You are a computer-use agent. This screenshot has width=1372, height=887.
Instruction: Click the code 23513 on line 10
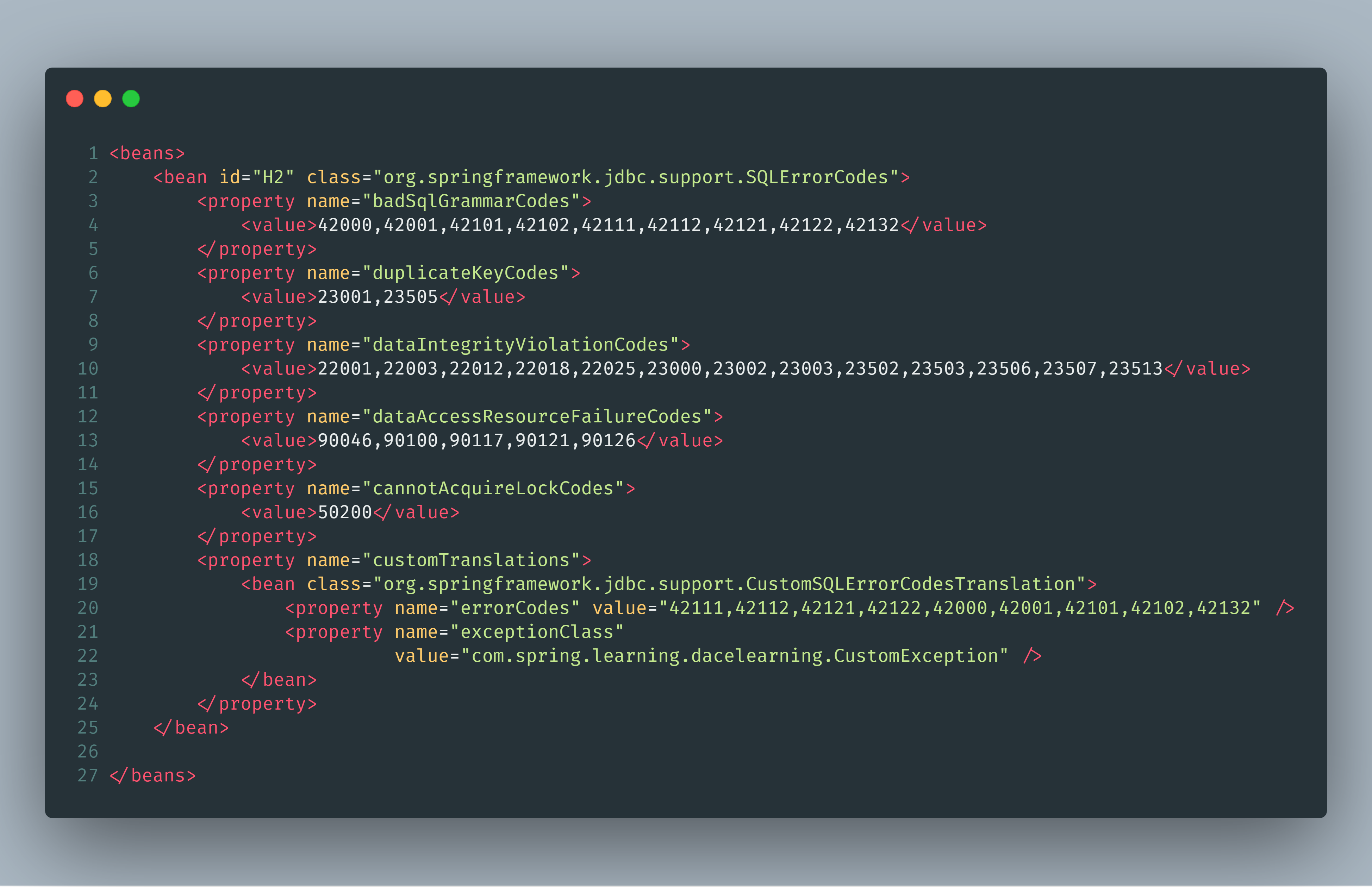pyautogui.click(x=1136, y=369)
